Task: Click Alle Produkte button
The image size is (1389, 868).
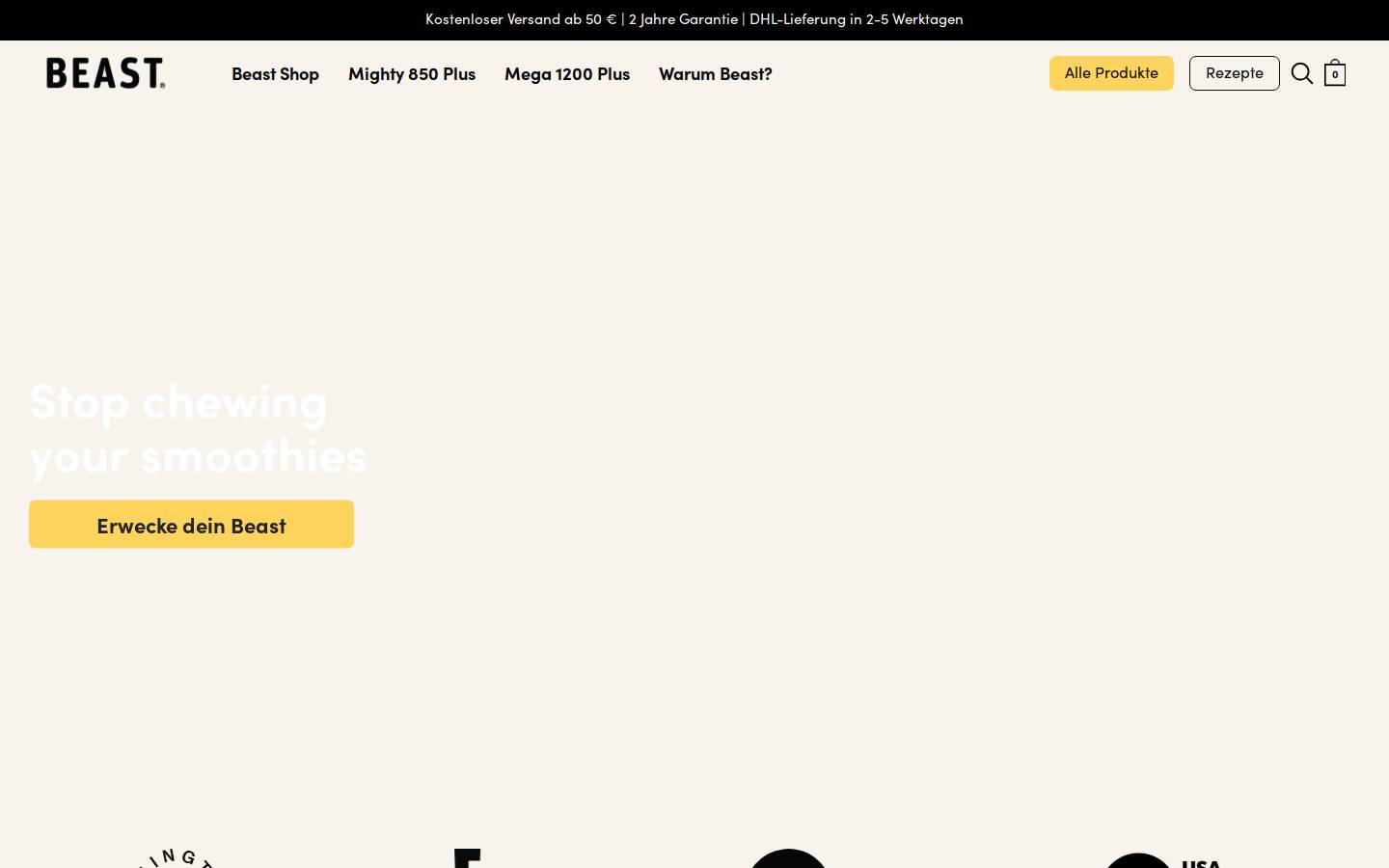Action: 1111,73
